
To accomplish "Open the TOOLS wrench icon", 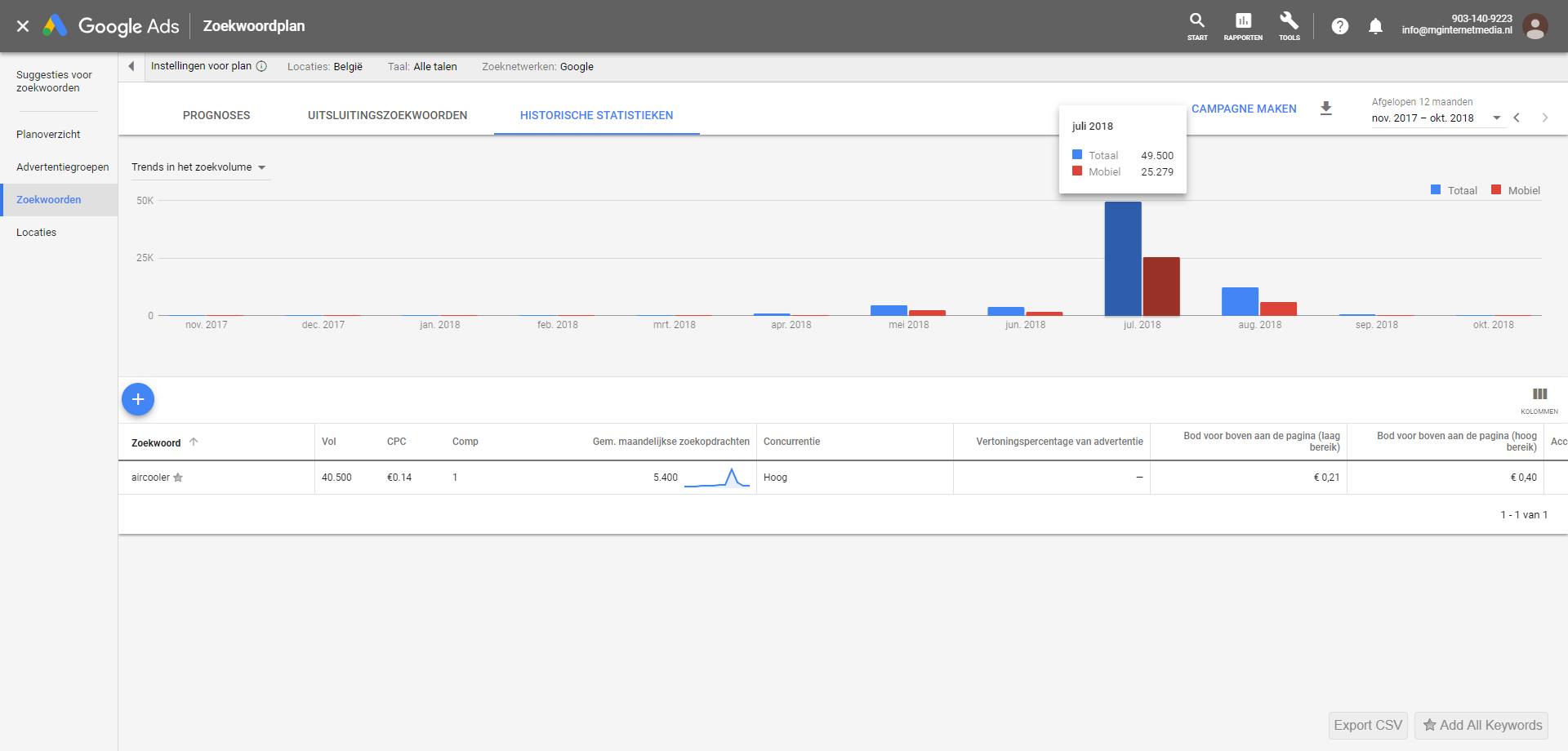I will pyautogui.click(x=1290, y=26).
